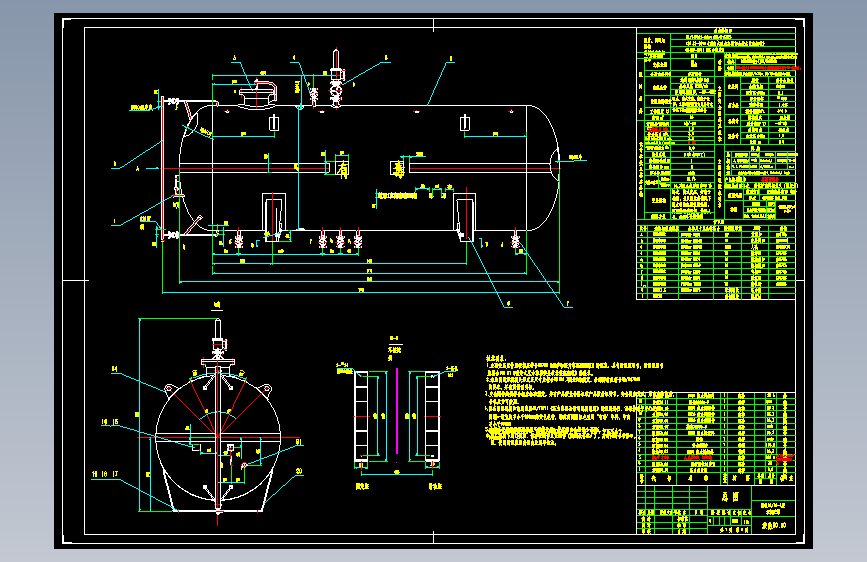The image size is (867, 562).
Task: Select the left ladder-shaped part in the detail view
Action: click(361, 416)
